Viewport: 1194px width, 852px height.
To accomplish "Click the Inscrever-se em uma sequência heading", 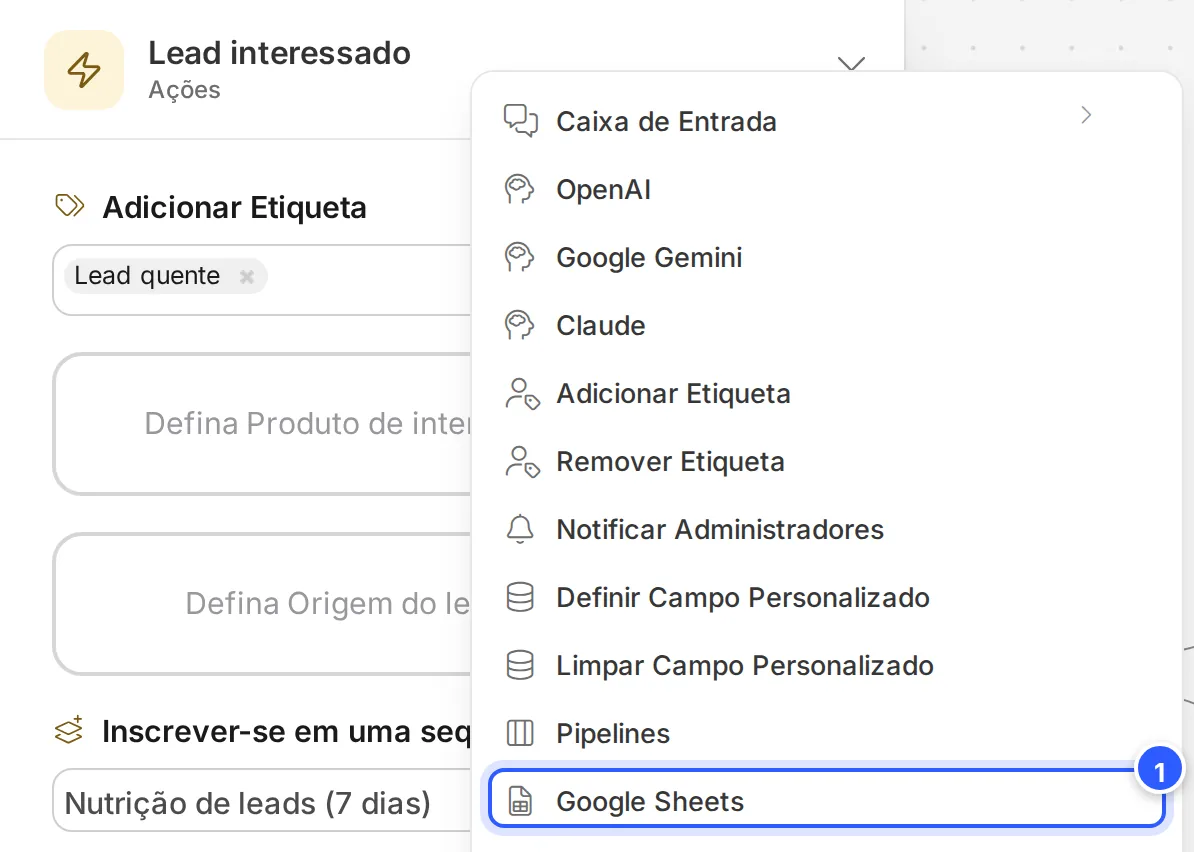I will tap(286, 731).
